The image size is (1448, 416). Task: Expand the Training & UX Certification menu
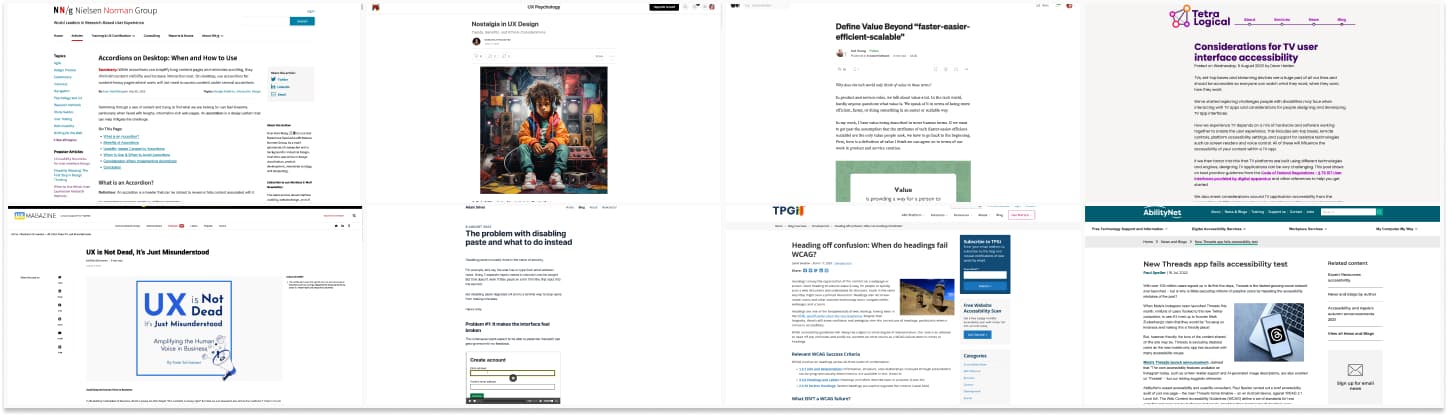point(111,35)
